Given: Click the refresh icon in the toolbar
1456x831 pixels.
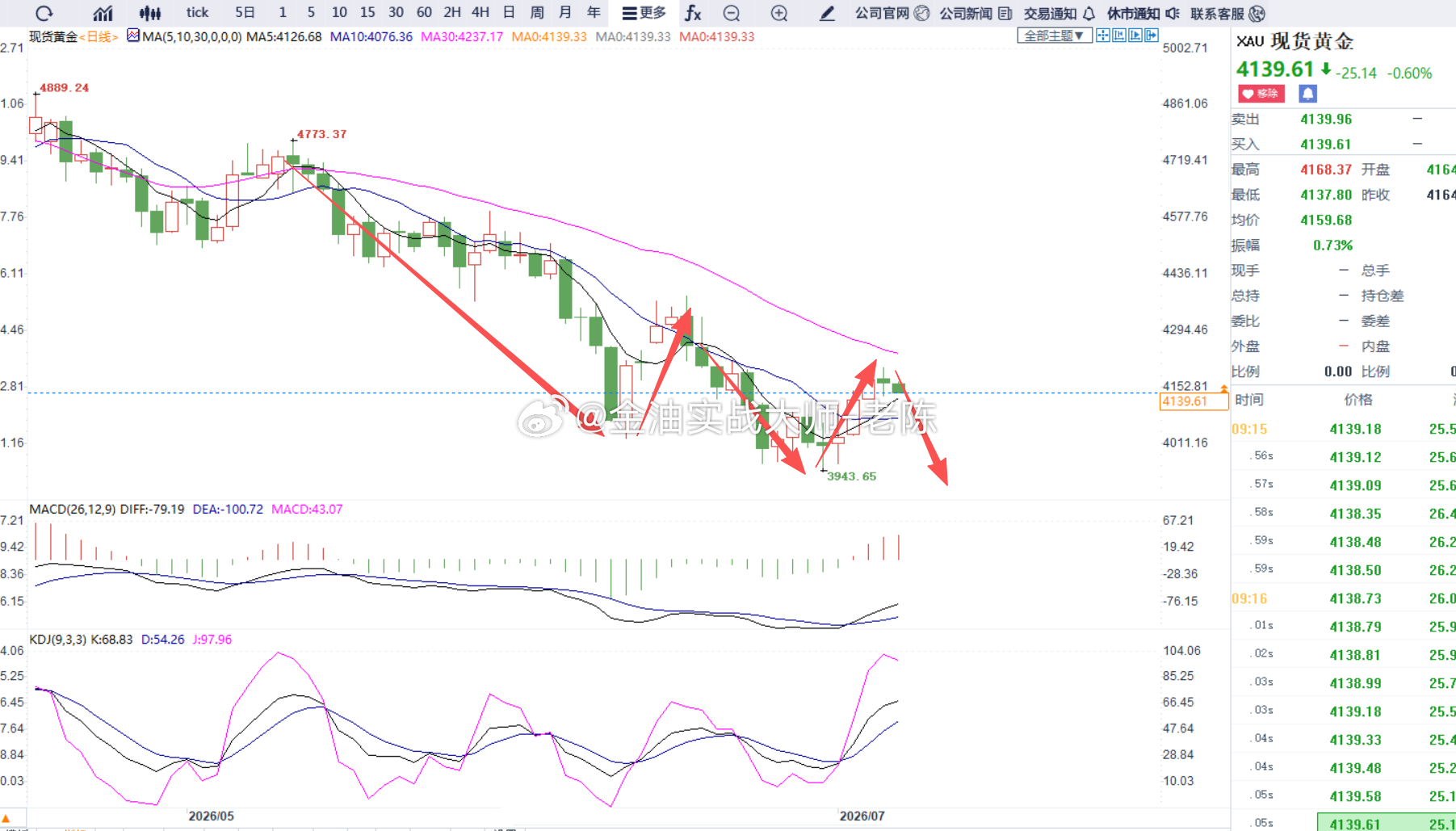Looking at the screenshot, I should [44, 13].
